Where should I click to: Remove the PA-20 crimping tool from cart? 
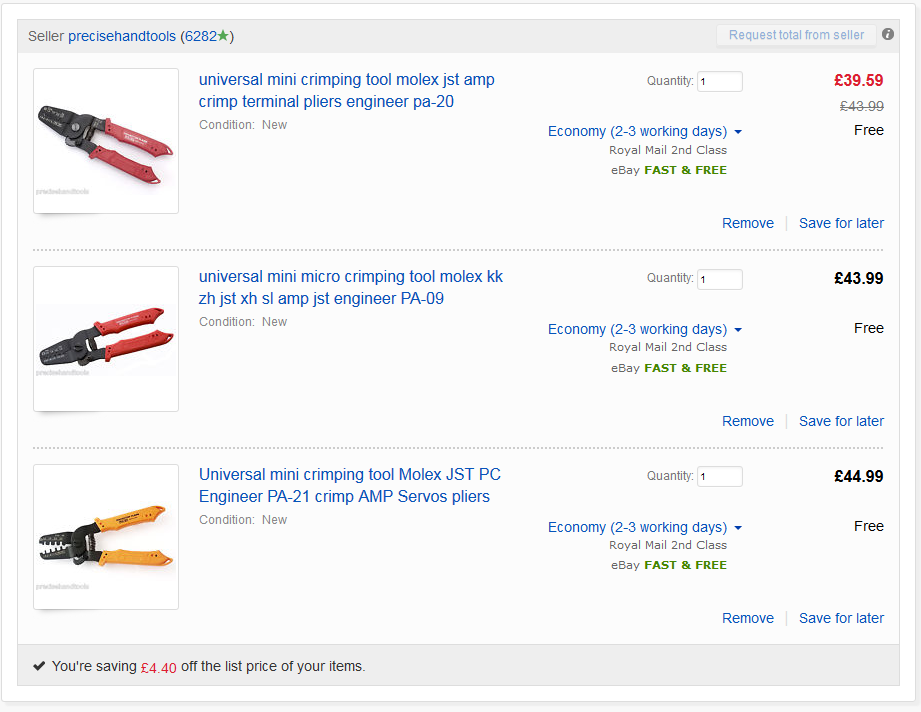[747, 223]
